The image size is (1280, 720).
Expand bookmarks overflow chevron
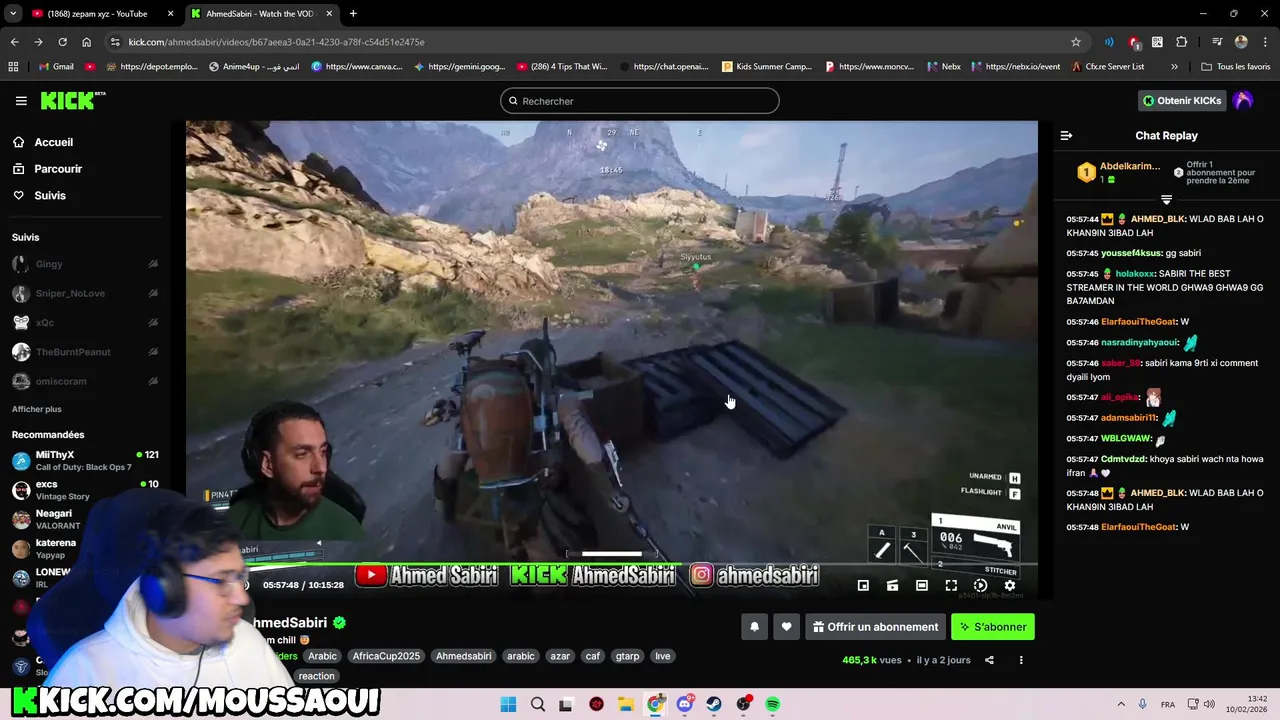point(1174,67)
